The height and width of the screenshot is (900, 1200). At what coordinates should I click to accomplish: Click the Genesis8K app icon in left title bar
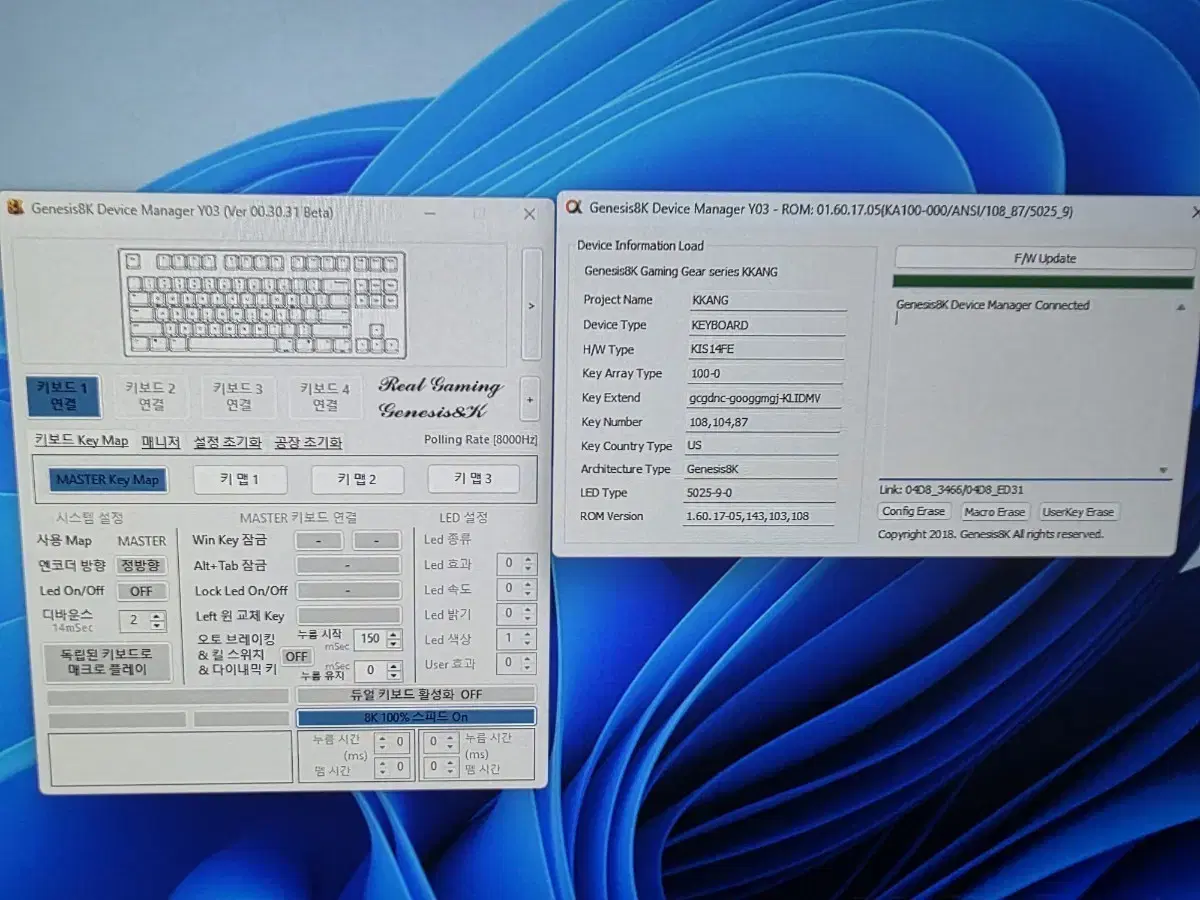15,208
